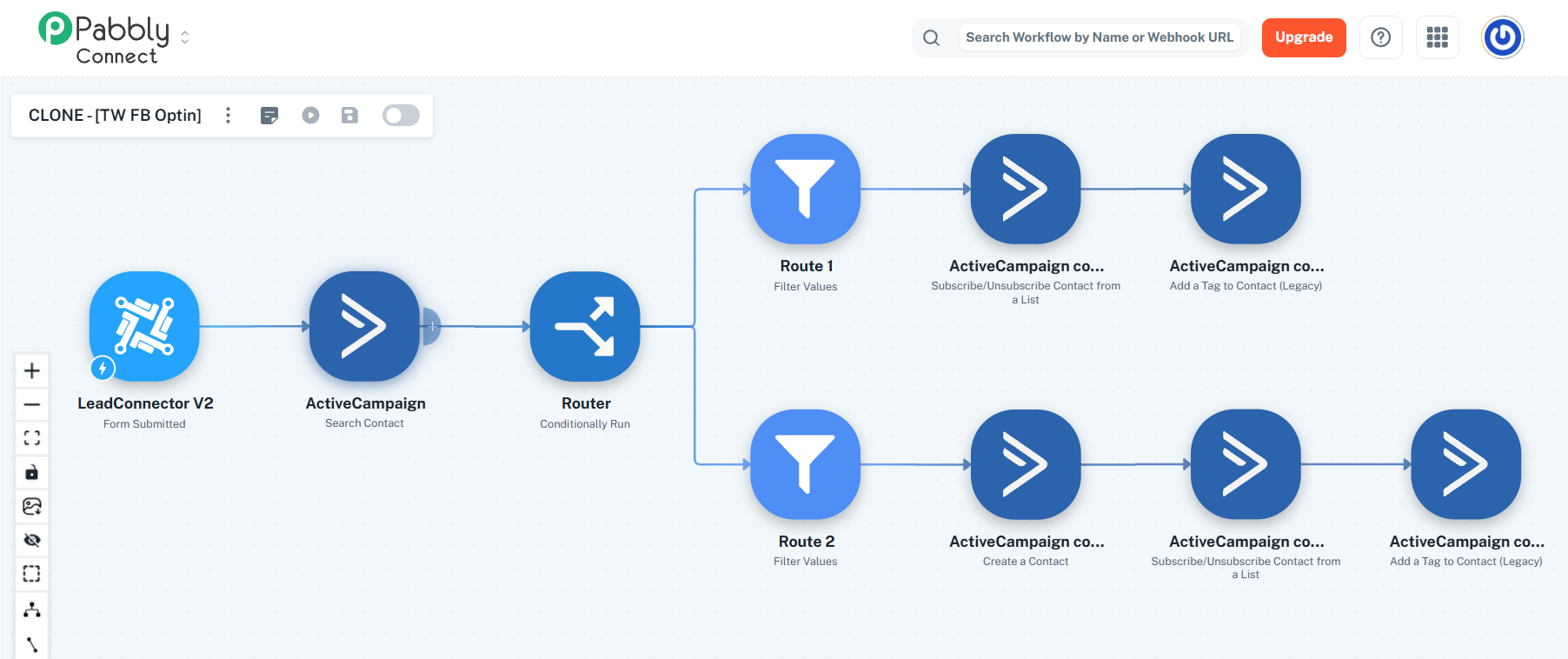Fit workflow to view
The width and height of the screenshot is (1568, 659).
click(x=32, y=438)
